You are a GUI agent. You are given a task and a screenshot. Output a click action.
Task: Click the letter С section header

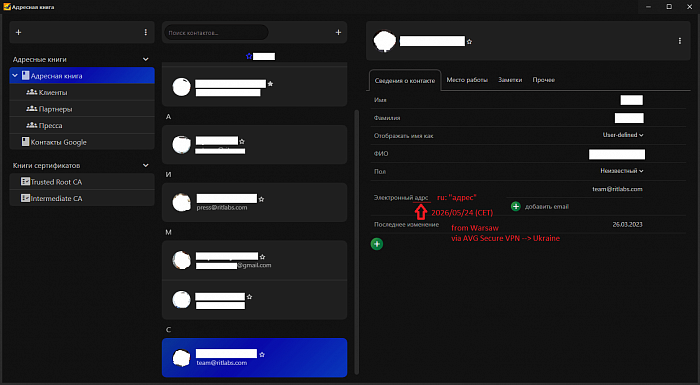168,330
